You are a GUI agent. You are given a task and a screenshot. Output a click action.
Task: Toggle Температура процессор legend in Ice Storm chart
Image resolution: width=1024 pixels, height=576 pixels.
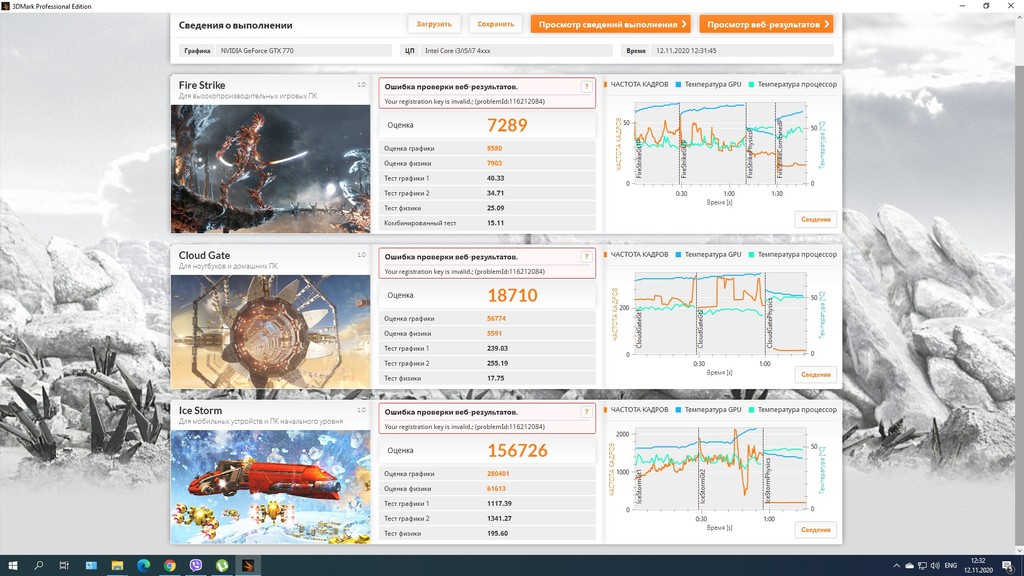(793, 409)
